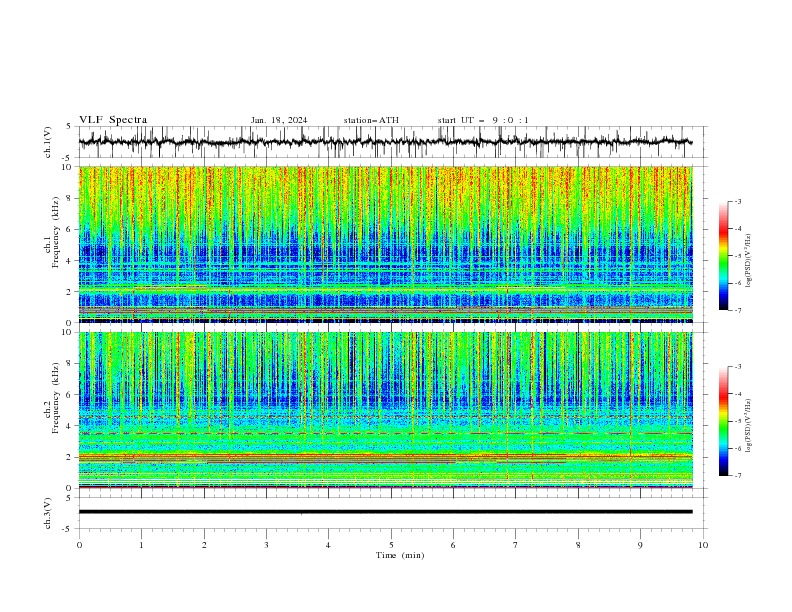This screenshot has width=792, height=612.
Task: Click the ch.1 spectrogram panel
Action: pos(385,244)
